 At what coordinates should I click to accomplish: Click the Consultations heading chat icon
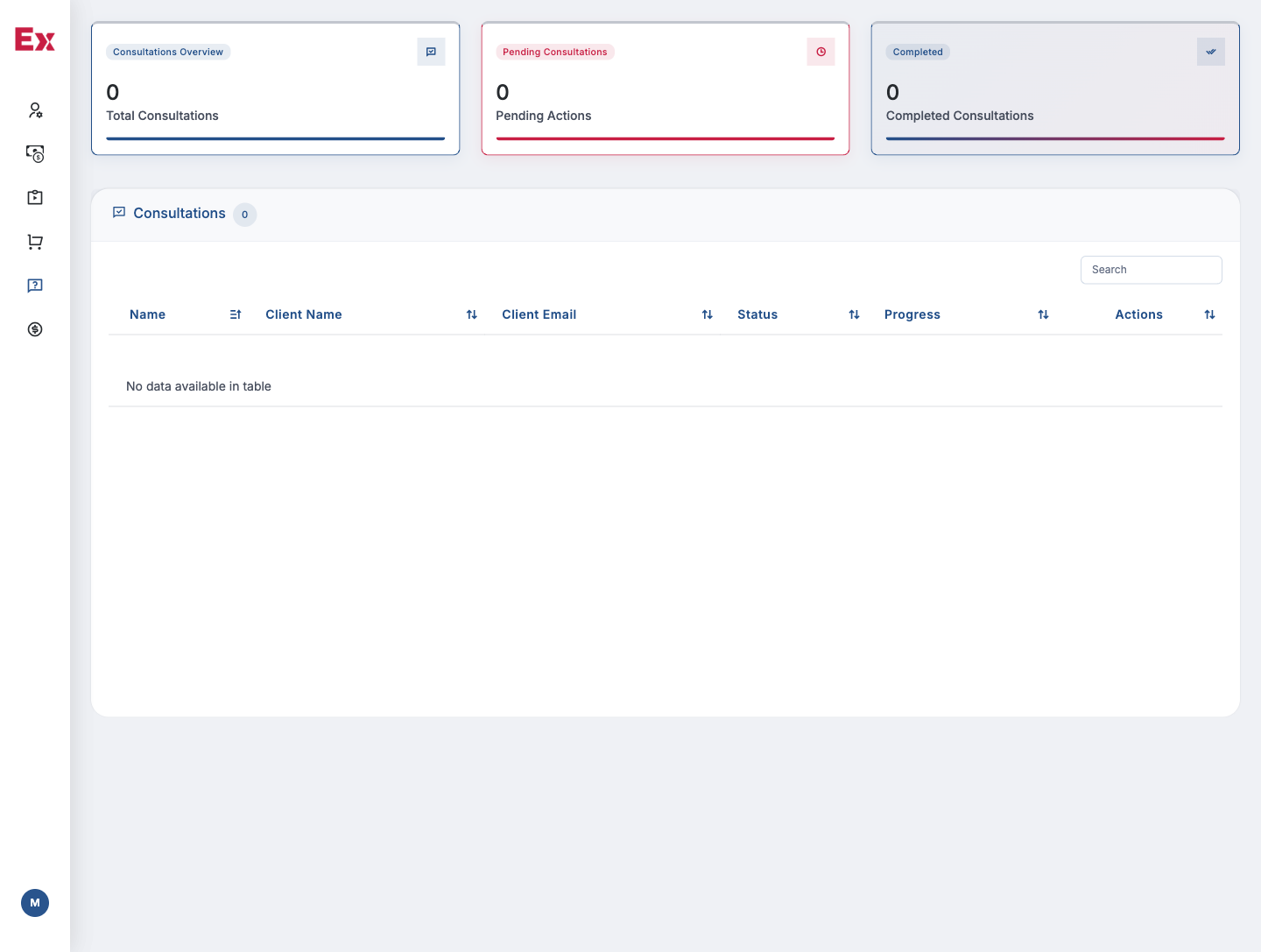(119, 213)
